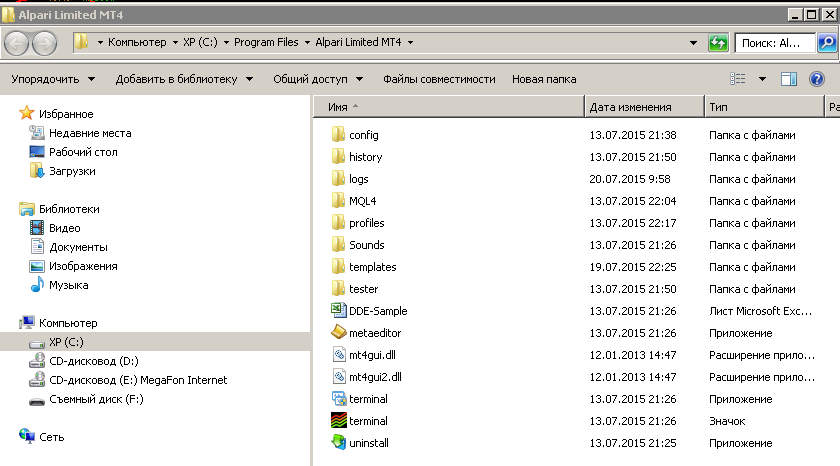Click the Back navigation arrow
Image resolution: width=840 pixels, height=466 pixels.
click(x=17, y=43)
